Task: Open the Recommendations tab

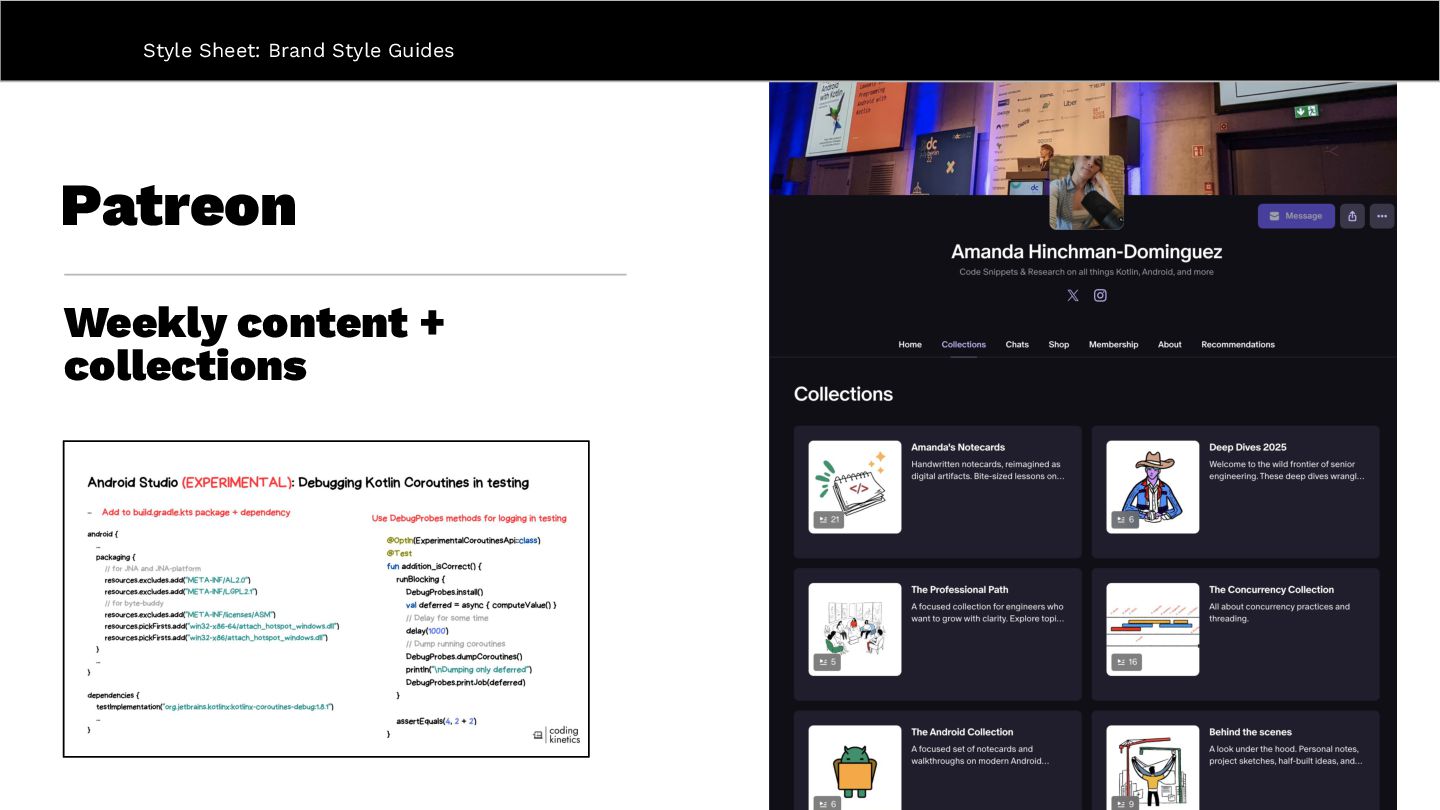Action: point(1238,345)
